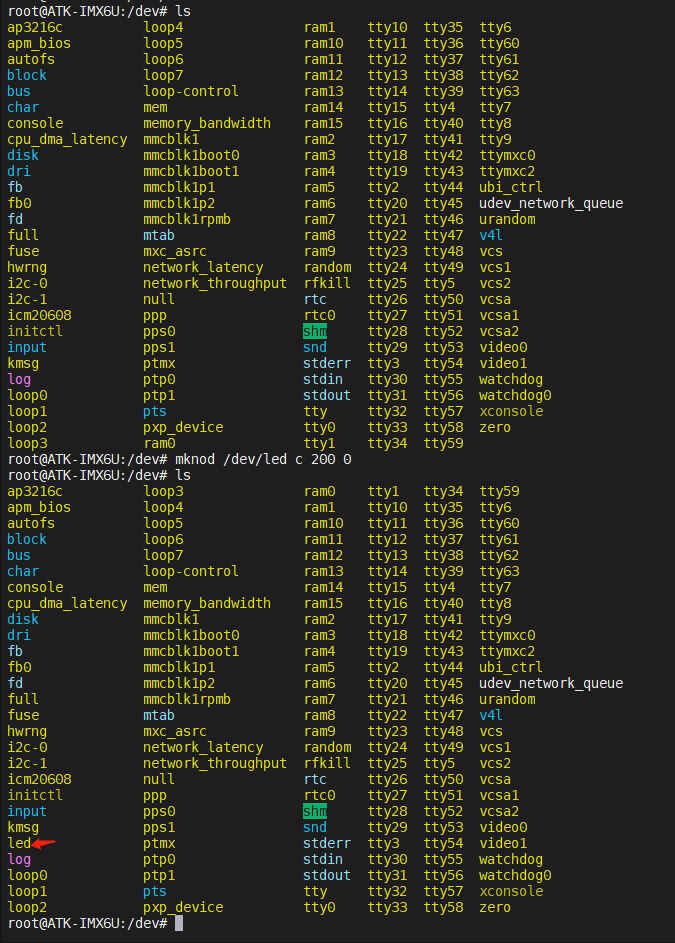Click the 'led' entry in the directory listing
675x943 pixels.
[x=19, y=843]
